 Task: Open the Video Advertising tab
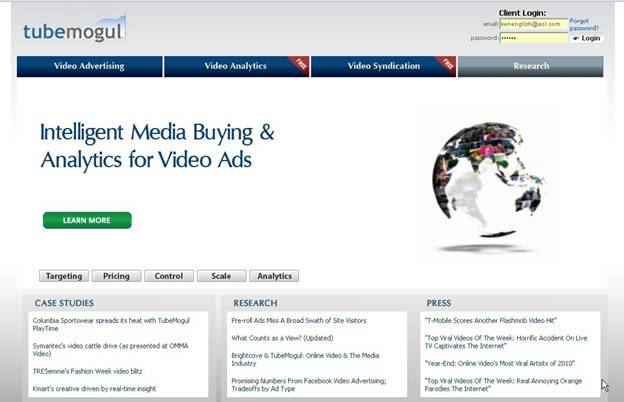90,66
